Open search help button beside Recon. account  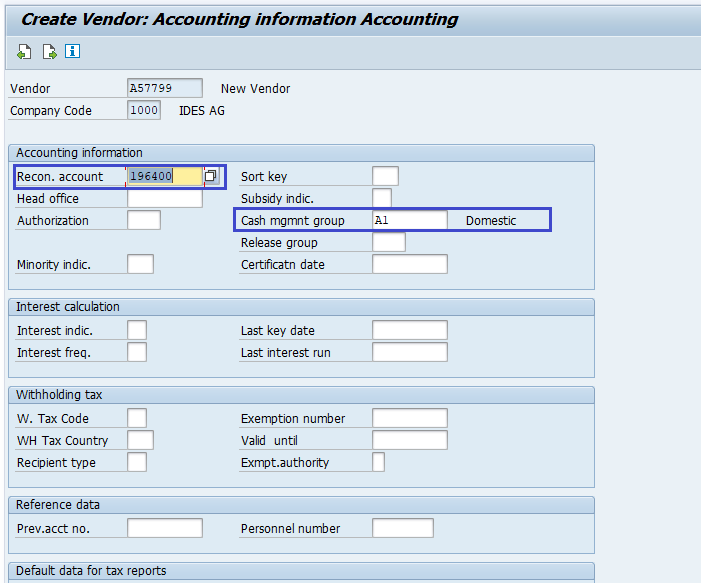[211, 176]
